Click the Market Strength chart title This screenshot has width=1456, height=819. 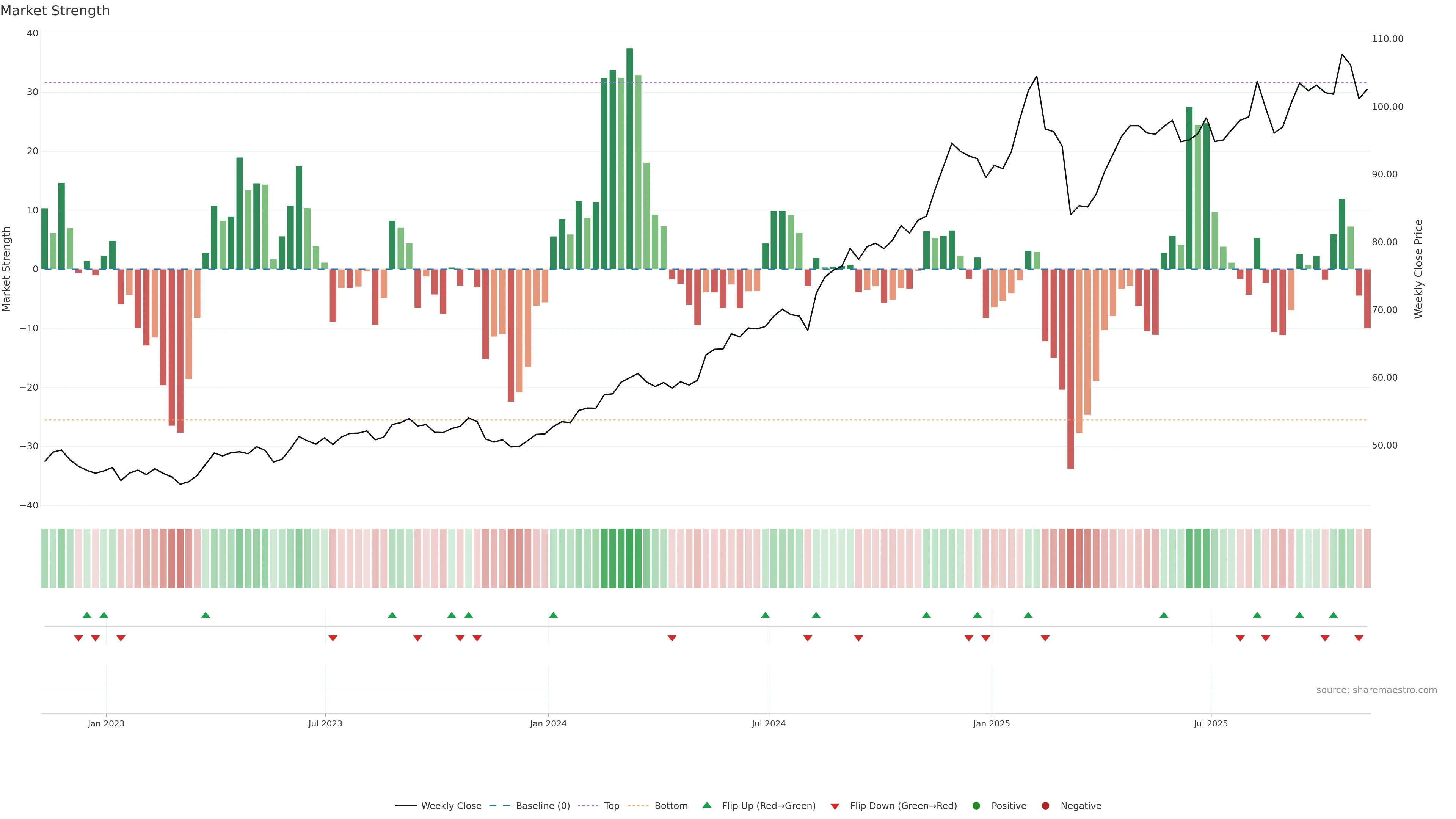pos(55,11)
